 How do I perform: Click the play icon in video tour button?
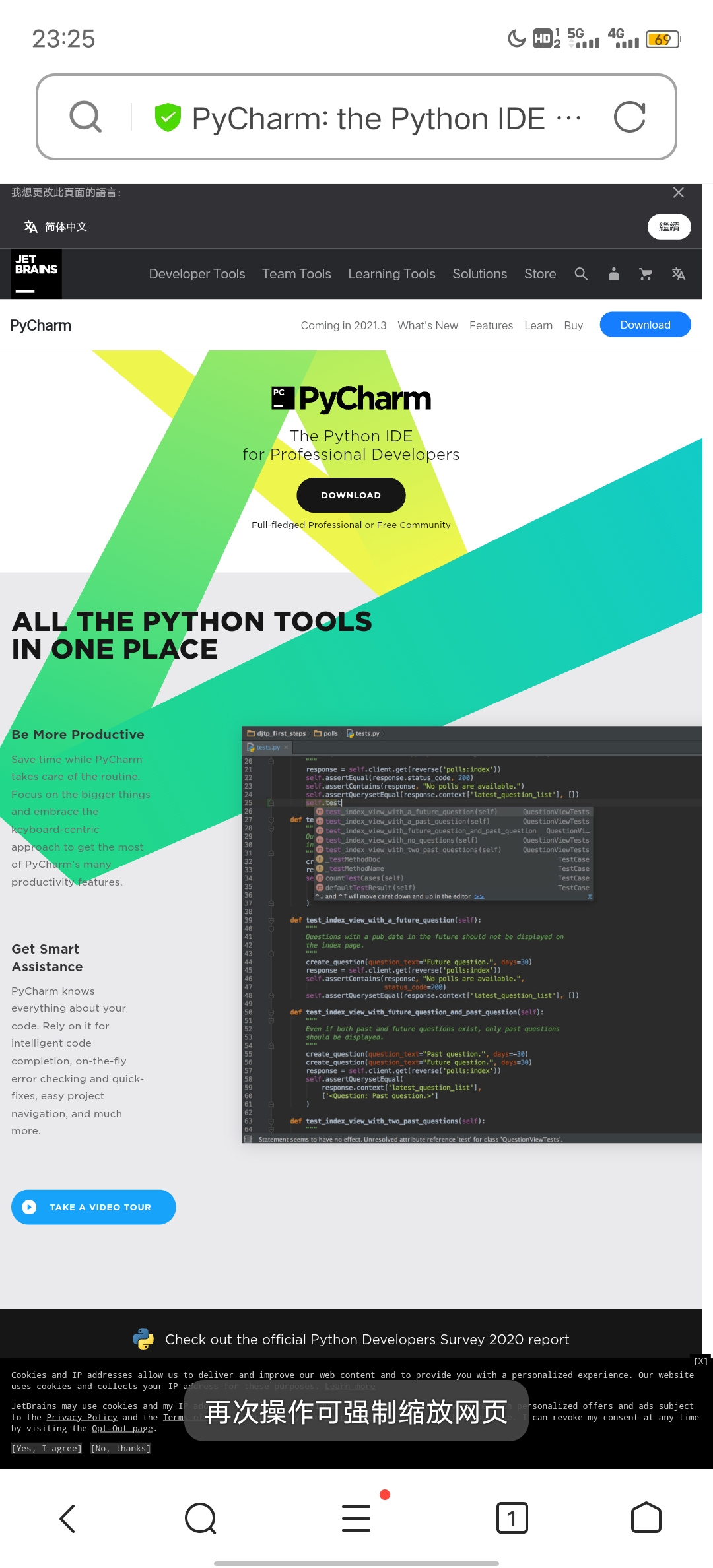click(x=29, y=1207)
